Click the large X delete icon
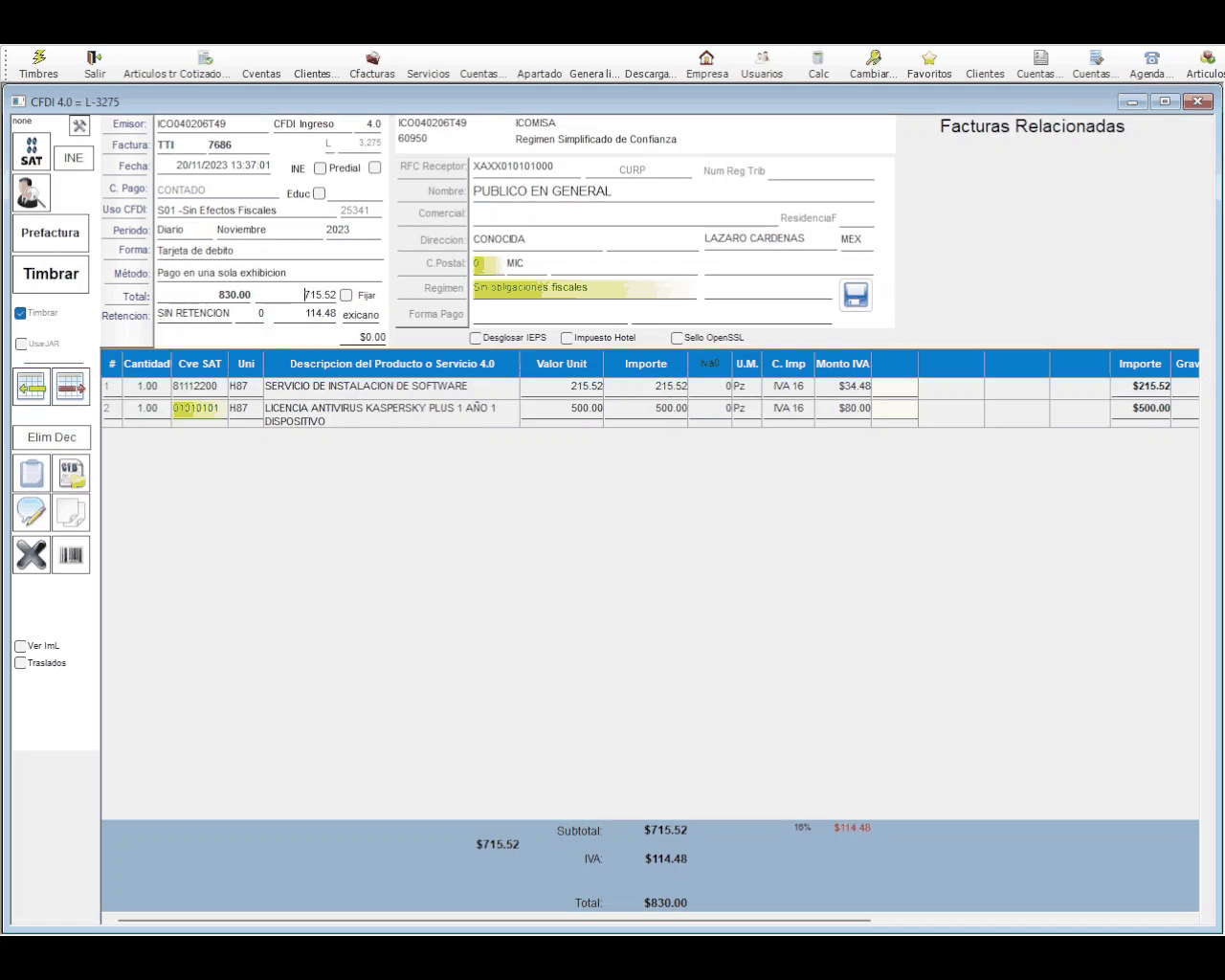The image size is (1225, 980). pyautogui.click(x=32, y=555)
